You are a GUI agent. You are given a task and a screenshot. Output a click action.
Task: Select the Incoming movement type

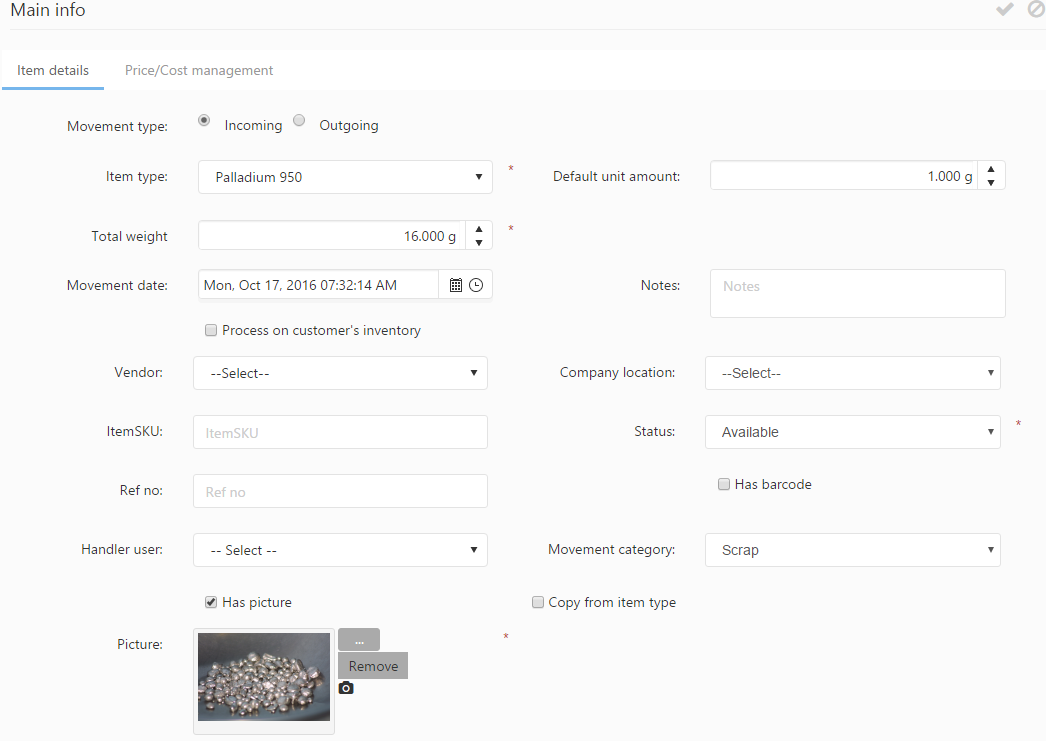pos(204,121)
